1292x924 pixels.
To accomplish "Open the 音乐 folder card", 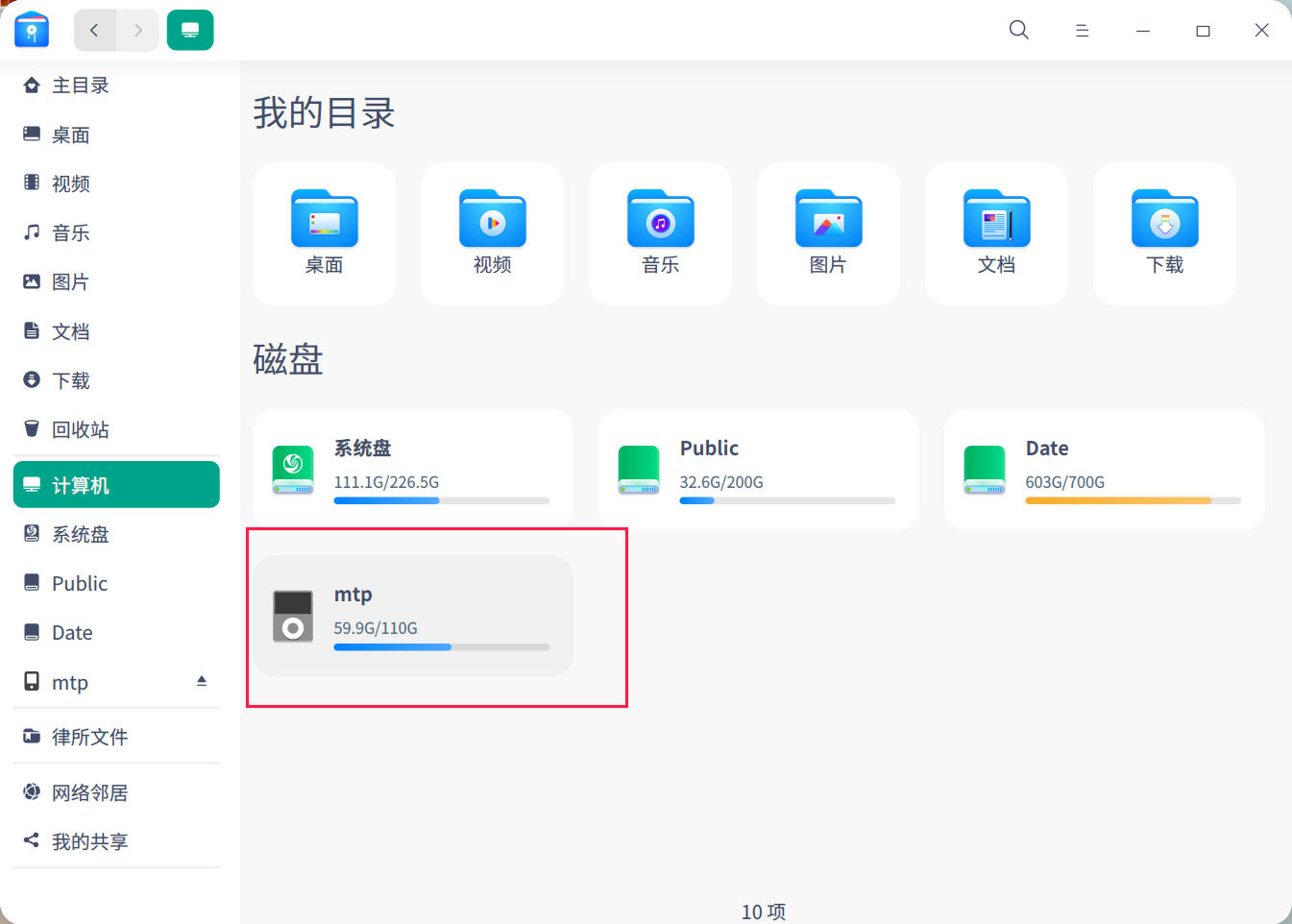I will click(661, 233).
